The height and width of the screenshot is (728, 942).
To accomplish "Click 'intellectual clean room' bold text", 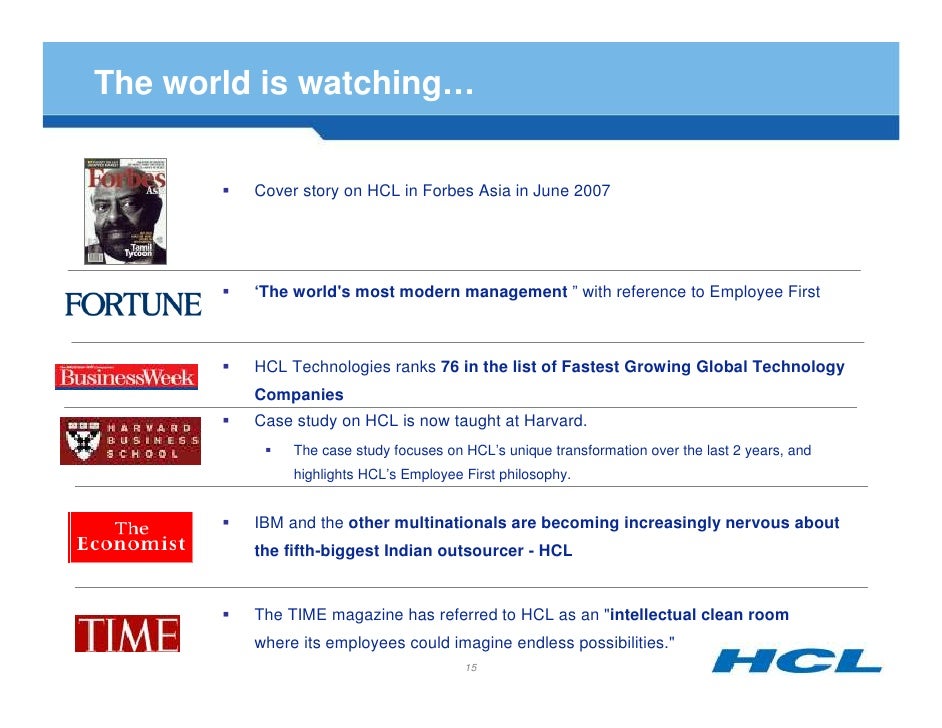I will click(x=699, y=615).
